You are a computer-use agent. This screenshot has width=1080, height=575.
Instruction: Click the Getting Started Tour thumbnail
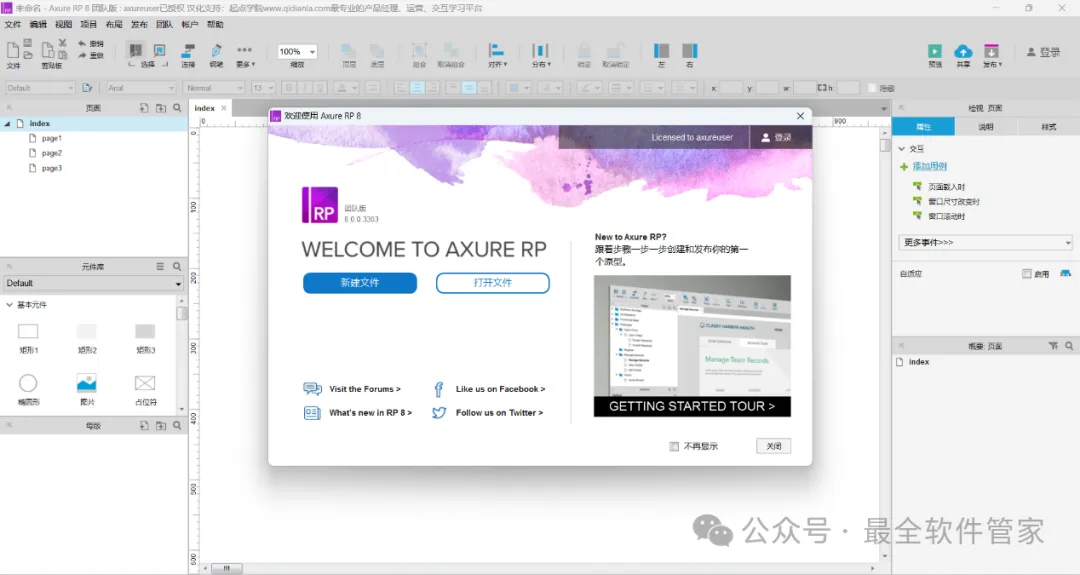point(692,346)
